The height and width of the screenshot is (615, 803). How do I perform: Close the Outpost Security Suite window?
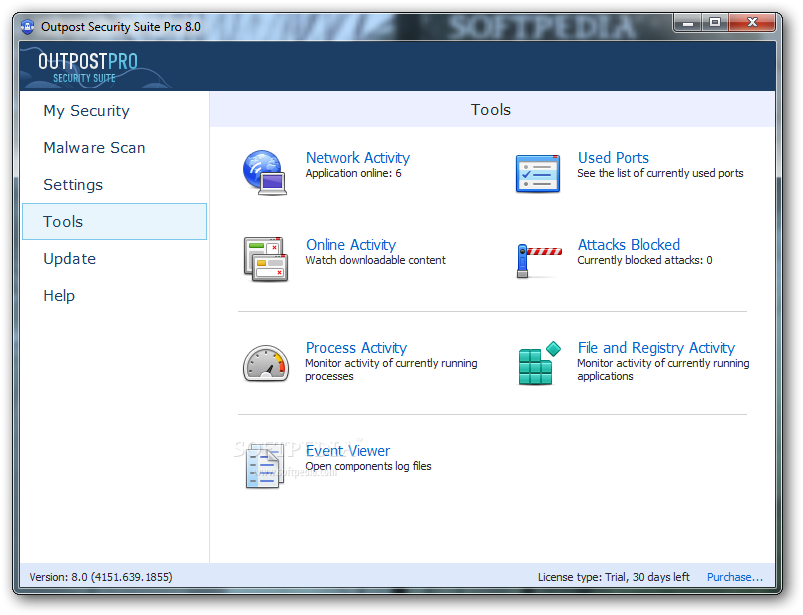click(x=752, y=23)
